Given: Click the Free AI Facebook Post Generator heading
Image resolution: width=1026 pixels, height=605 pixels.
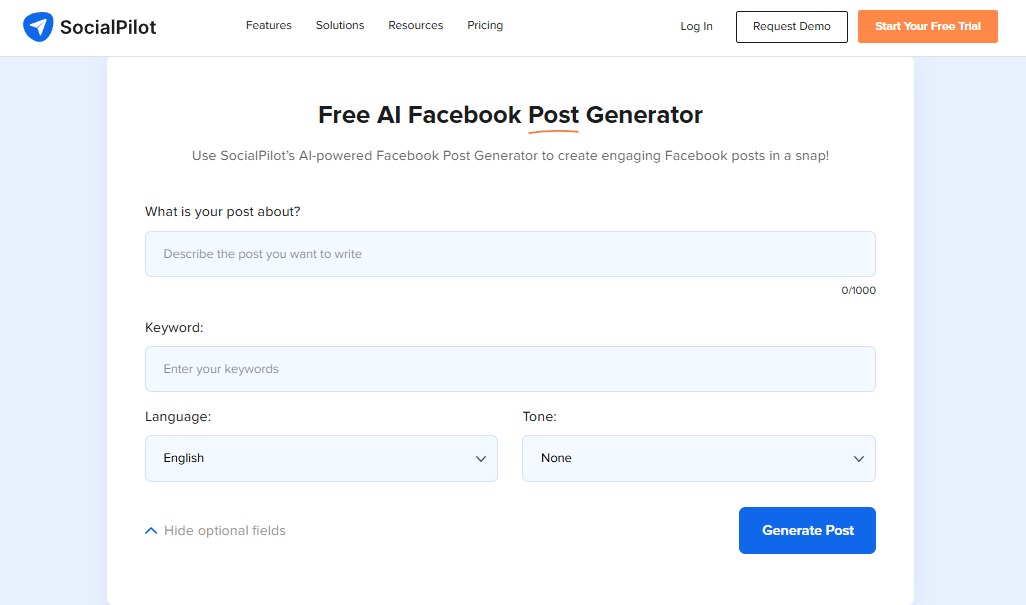Looking at the screenshot, I should click(x=510, y=114).
